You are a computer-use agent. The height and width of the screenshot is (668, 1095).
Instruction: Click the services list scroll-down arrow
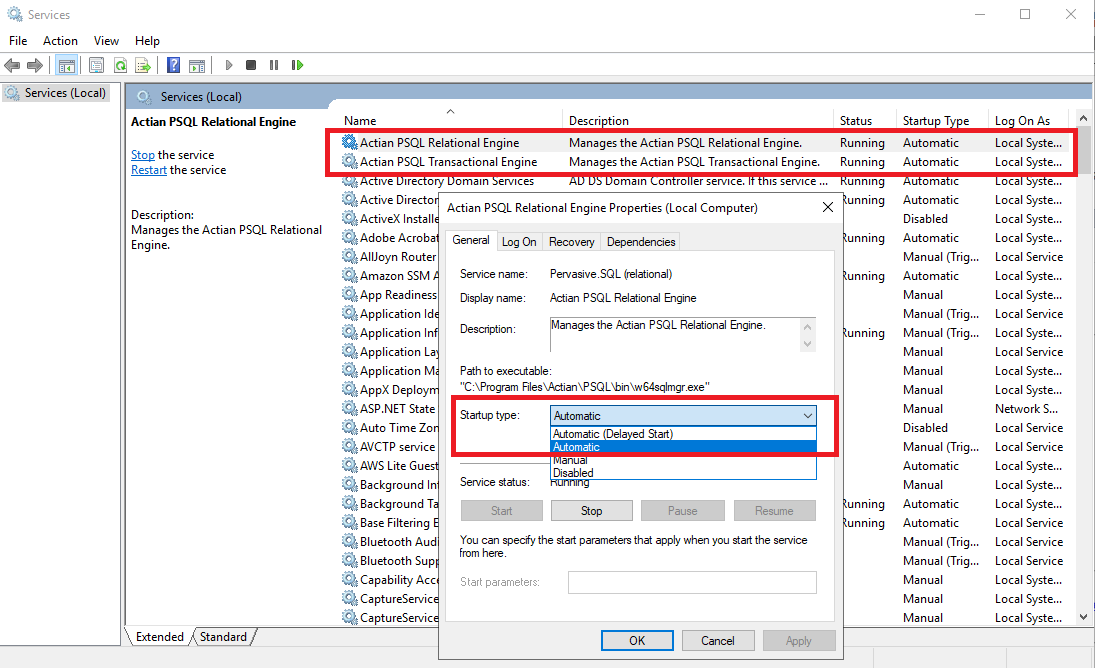pyautogui.click(x=1083, y=617)
